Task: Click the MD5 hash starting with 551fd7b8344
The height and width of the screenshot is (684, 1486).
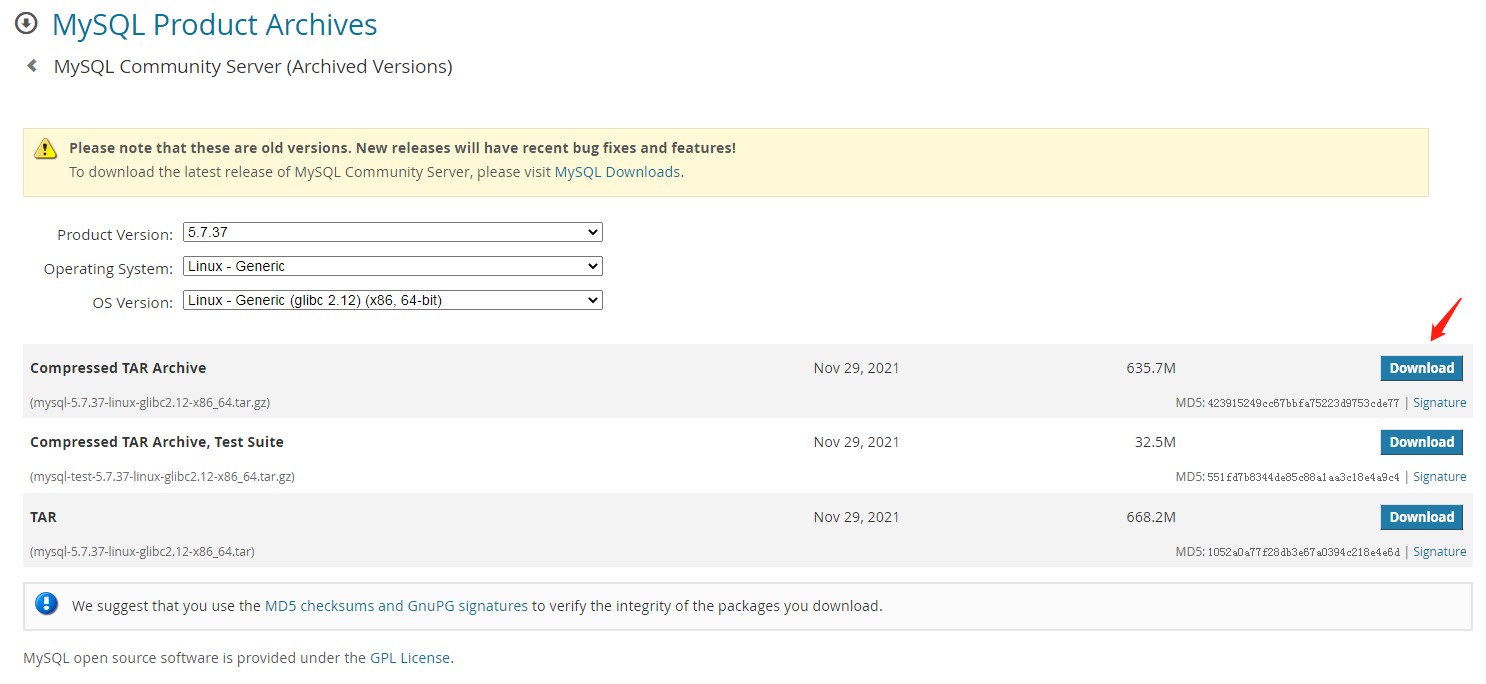Action: tap(1303, 477)
